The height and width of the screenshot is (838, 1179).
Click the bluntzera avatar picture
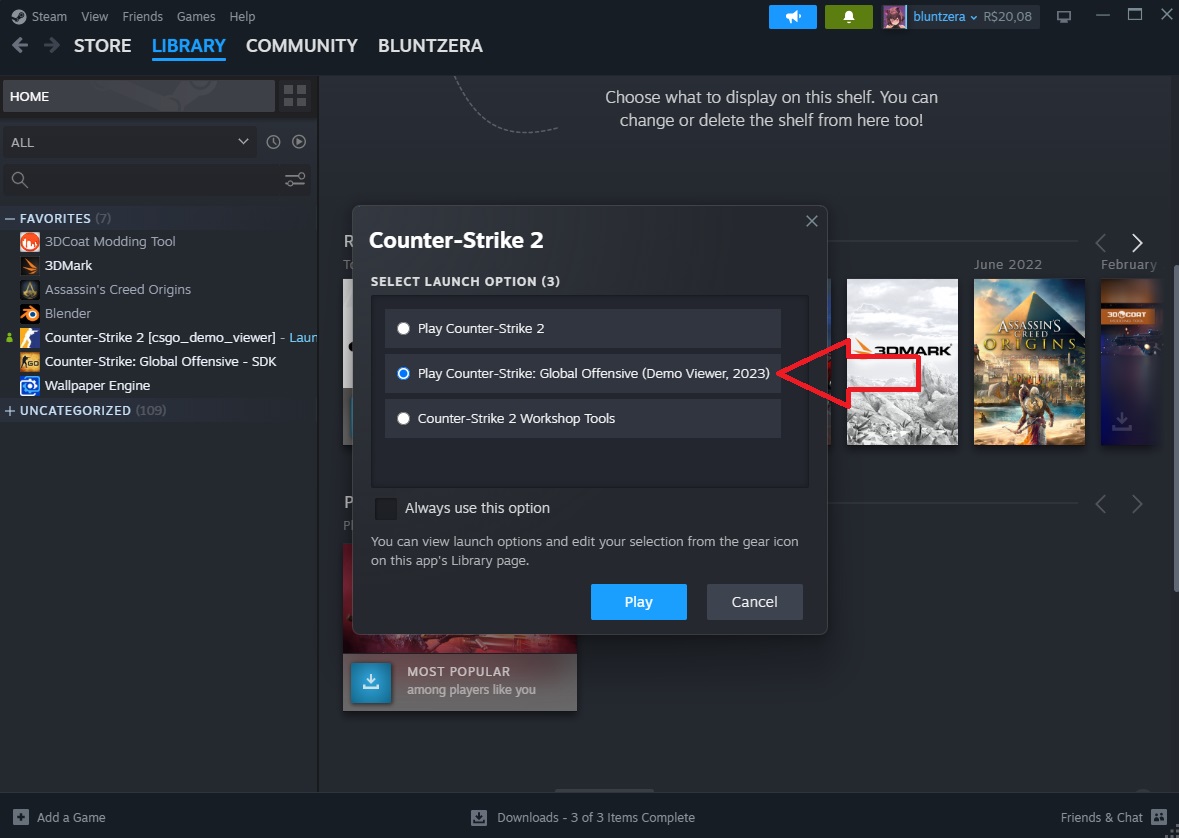(894, 17)
